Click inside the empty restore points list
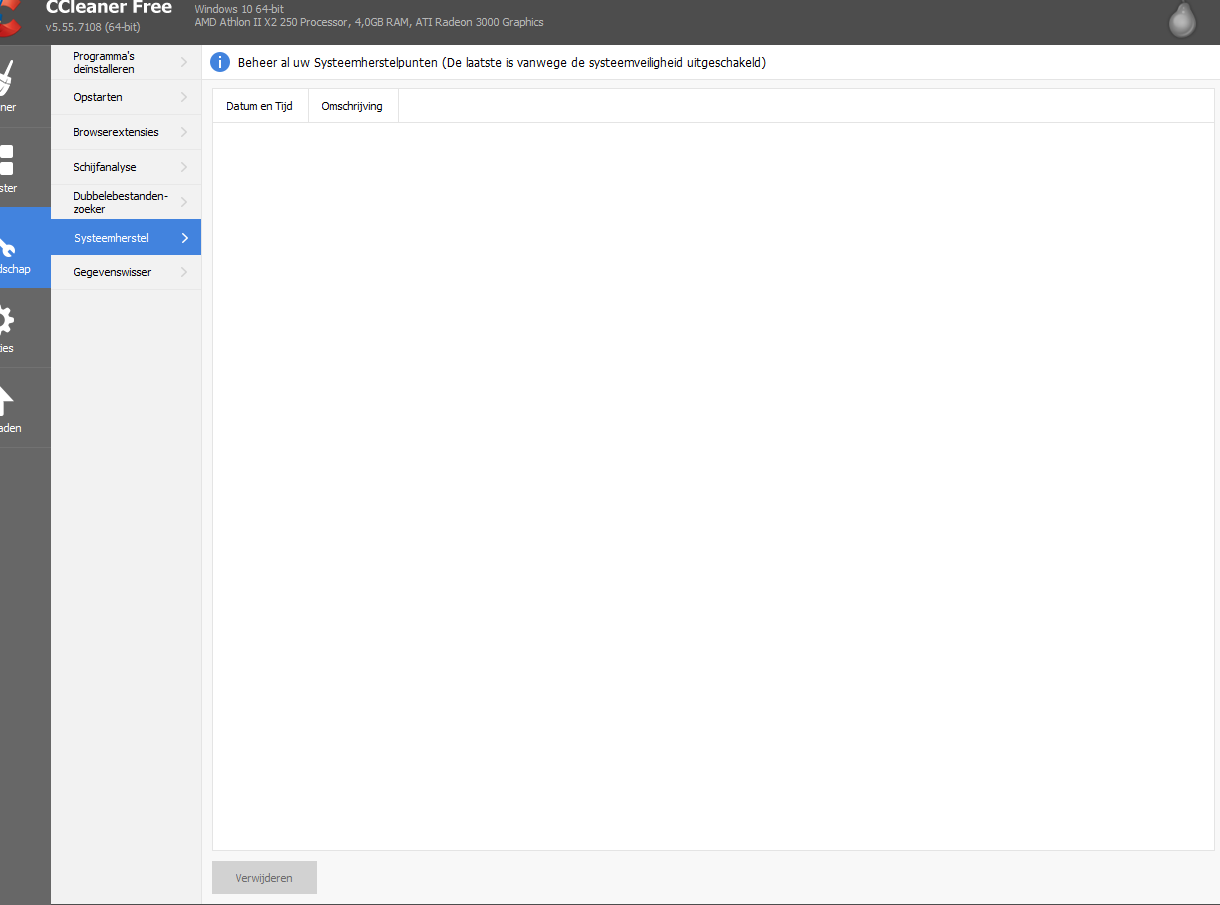The width and height of the screenshot is (1220, 905). [713, 486]
